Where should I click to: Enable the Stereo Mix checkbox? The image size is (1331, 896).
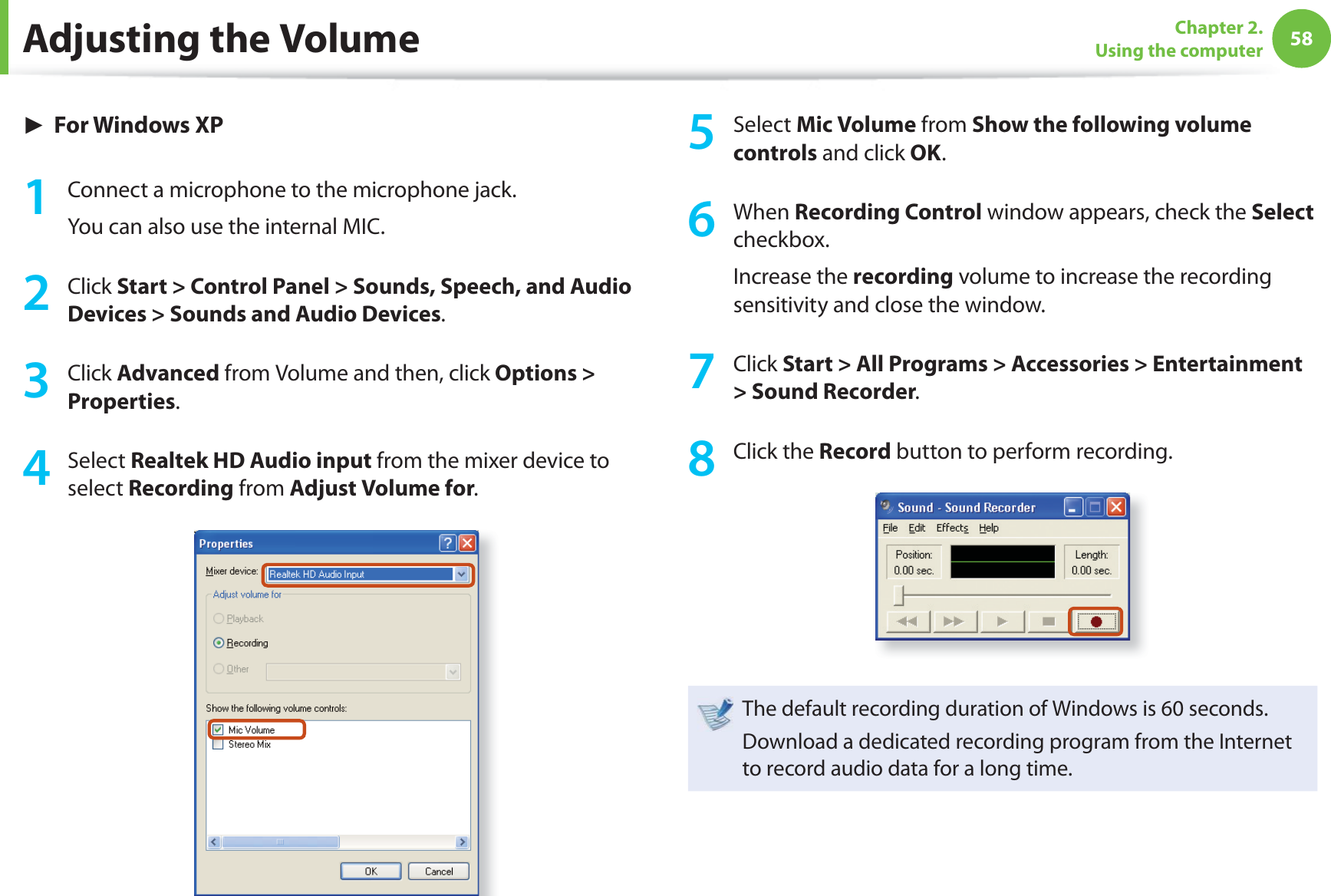(x=218, y=744)
